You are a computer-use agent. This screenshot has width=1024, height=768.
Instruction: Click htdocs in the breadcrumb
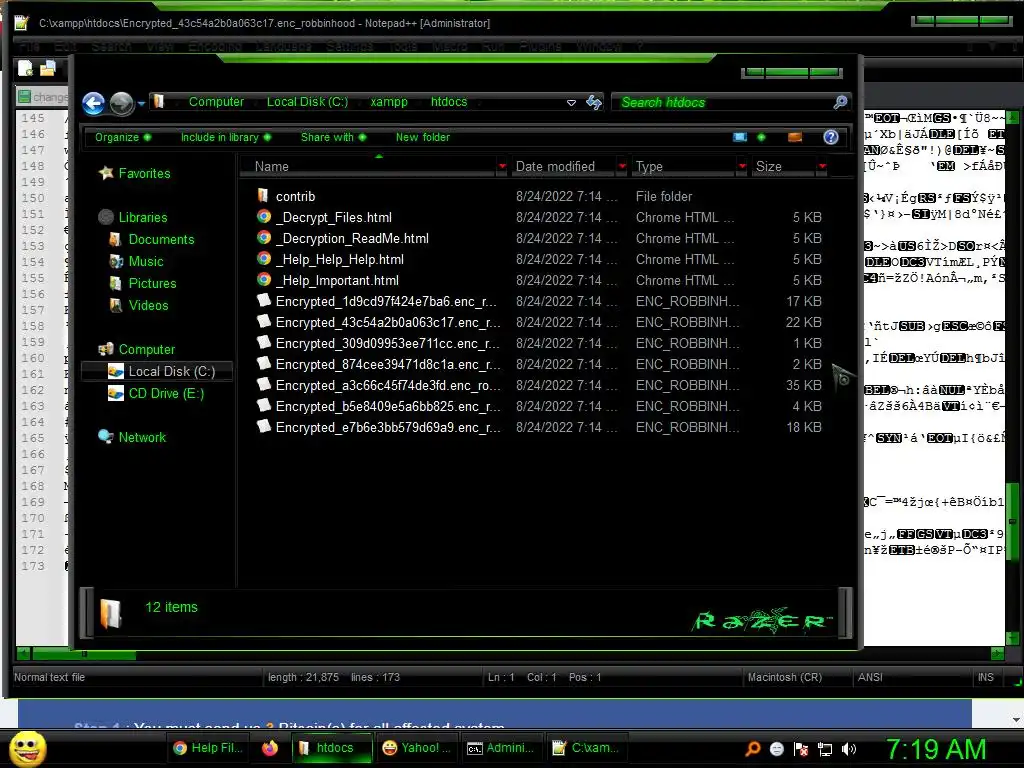pos(449,102)
